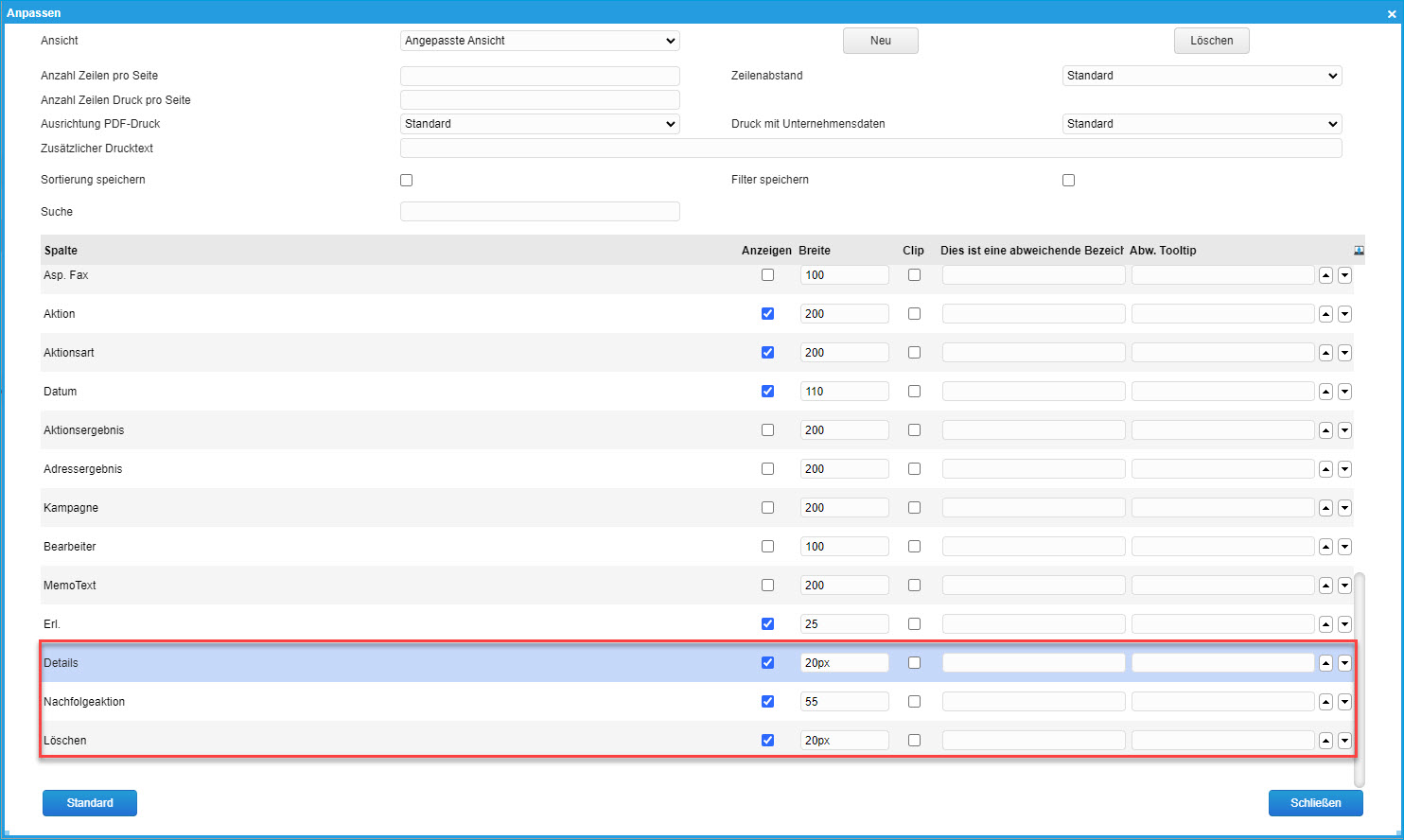Uncheck Anzeigen for the Datum column
The width and height of the screenshot is (1404, 840).
coord(767,392)
